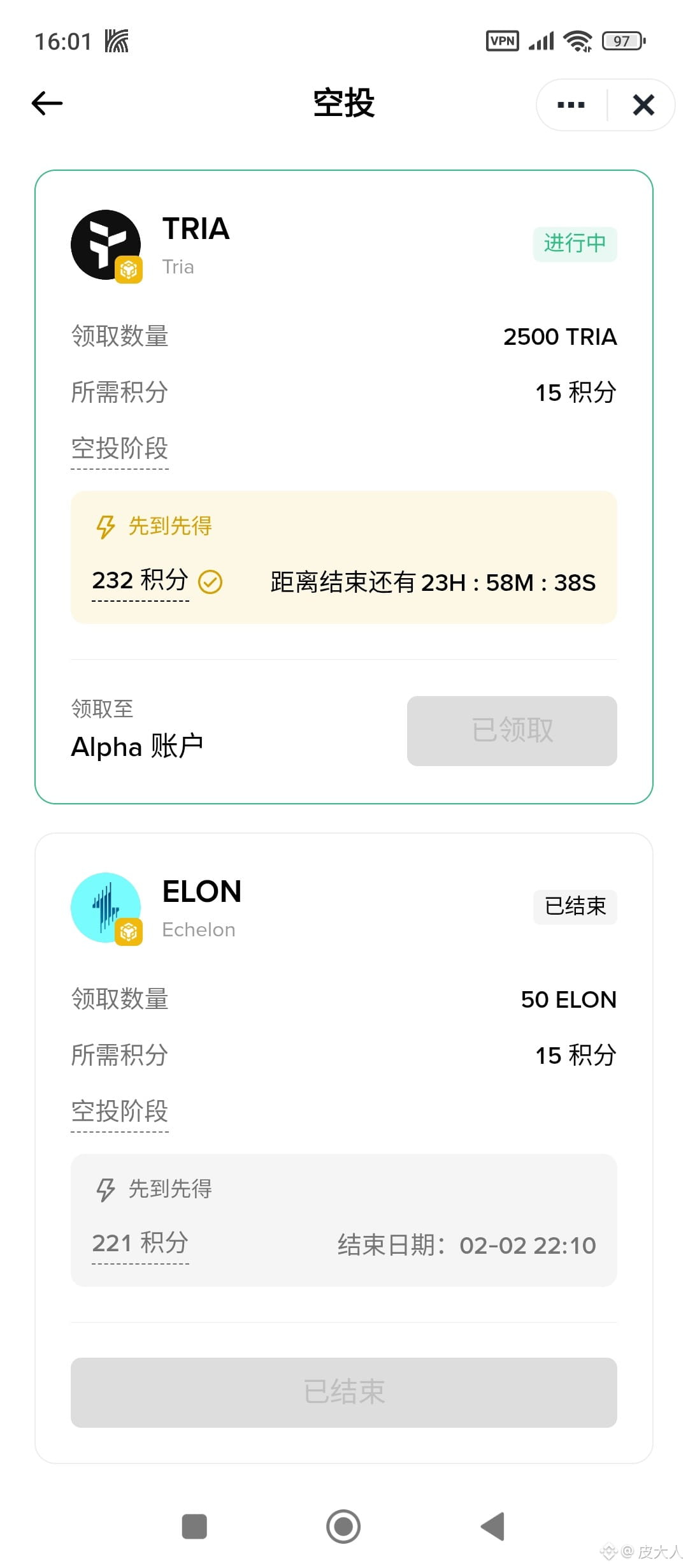The width and height of the screenshot is (688, 1568).
Task: Show ELON 空投阶段 explanation
Action: coord(120,1112)
